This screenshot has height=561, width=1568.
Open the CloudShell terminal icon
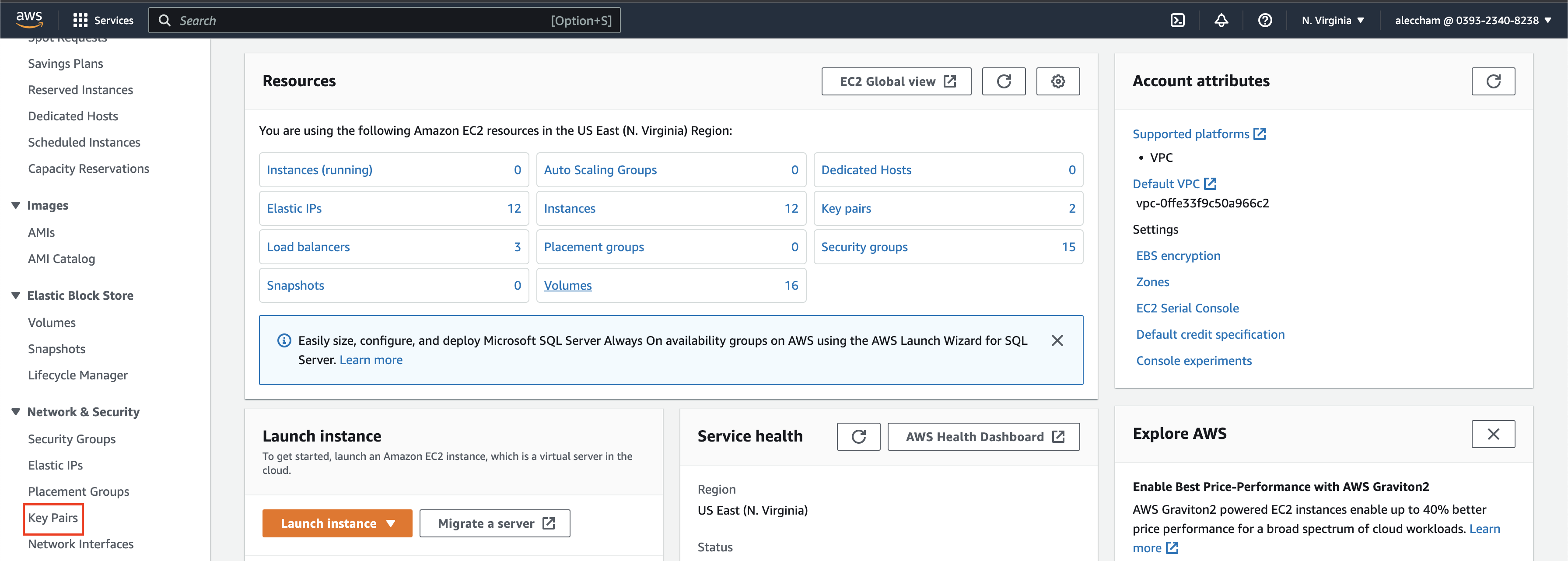(x=1177, y=21)
